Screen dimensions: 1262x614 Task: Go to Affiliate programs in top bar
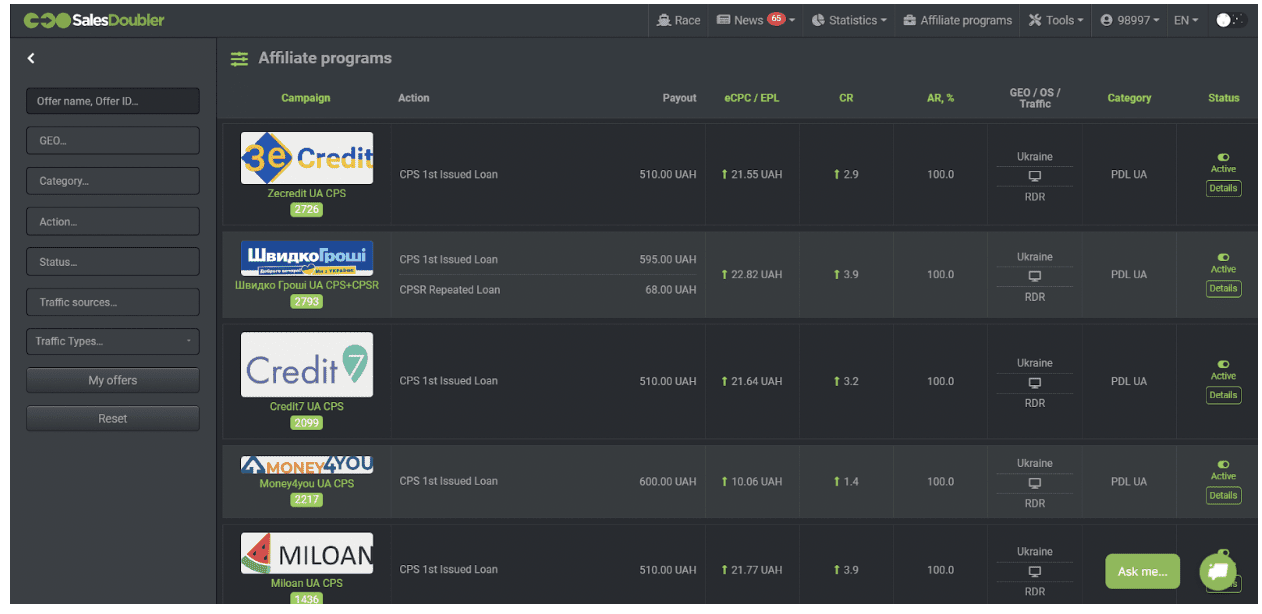[958, 20]
